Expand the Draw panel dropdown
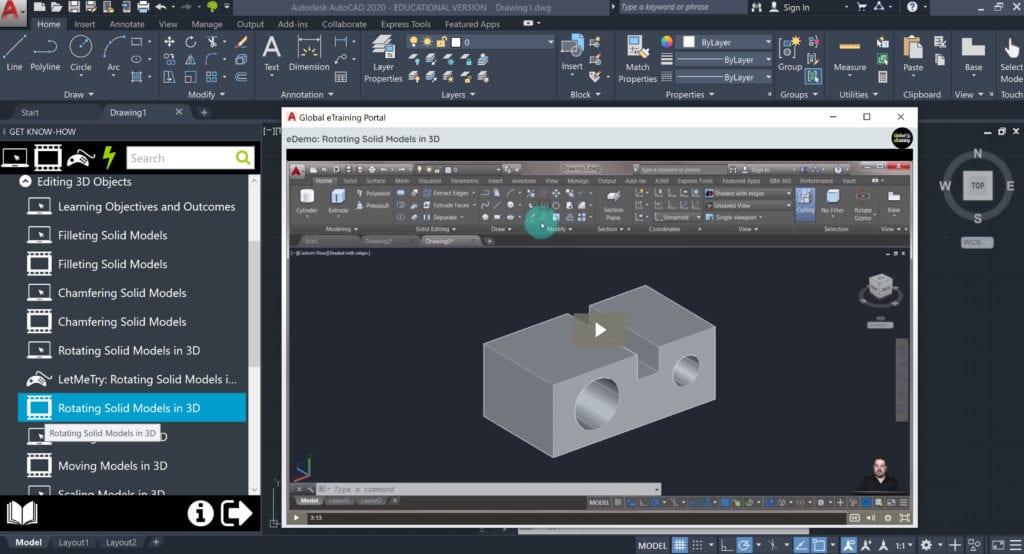This screenshot has width=1024, height=554. click(78, 94)
